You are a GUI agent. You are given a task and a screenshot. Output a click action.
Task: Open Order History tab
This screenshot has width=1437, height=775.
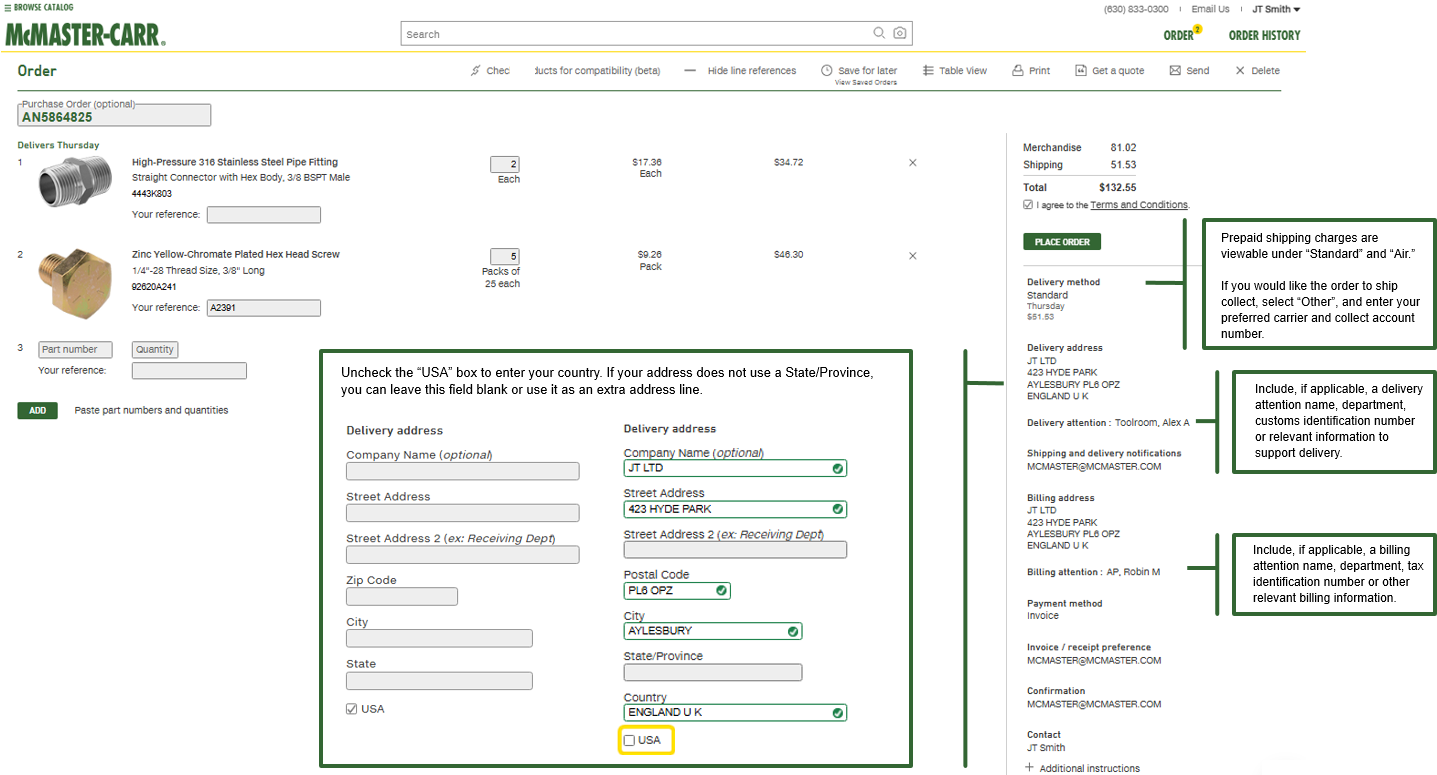[1264, 35]
